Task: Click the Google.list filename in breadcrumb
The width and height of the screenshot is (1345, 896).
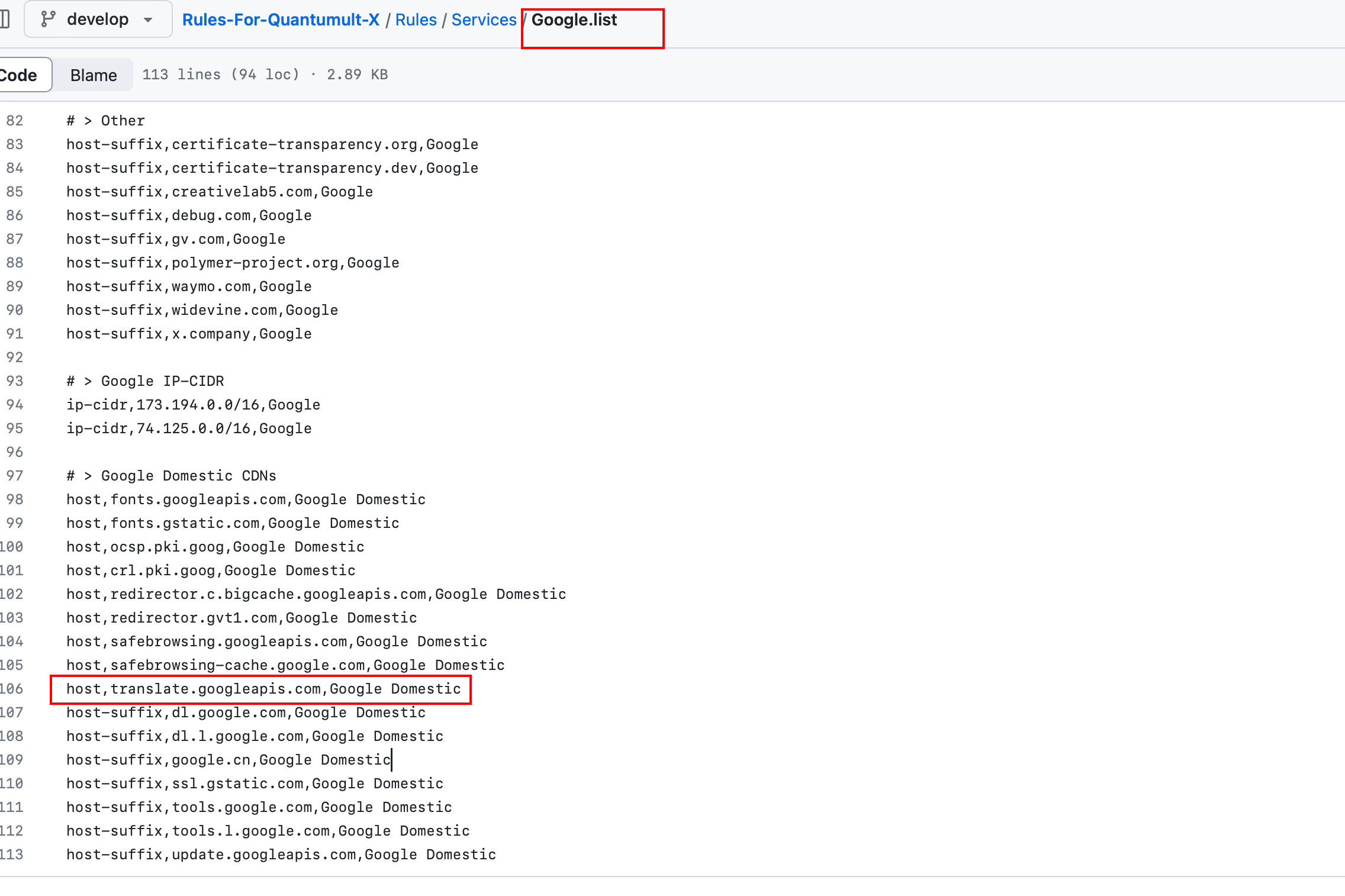Action: (574, 20)
